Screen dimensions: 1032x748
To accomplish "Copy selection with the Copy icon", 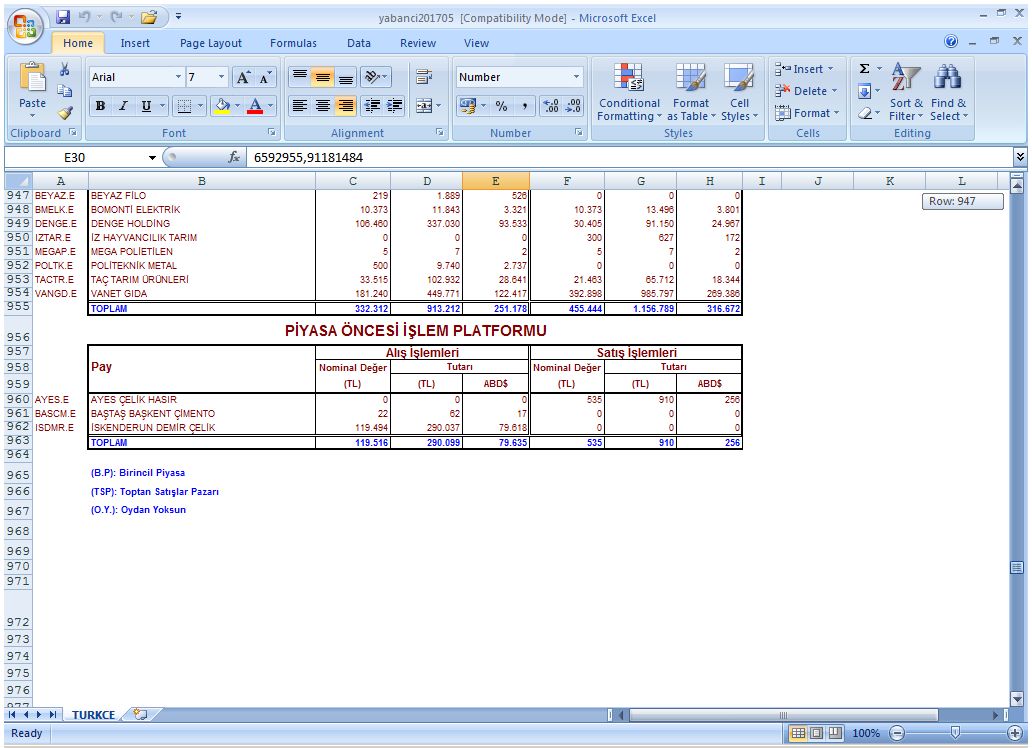I will click(64, 91).
